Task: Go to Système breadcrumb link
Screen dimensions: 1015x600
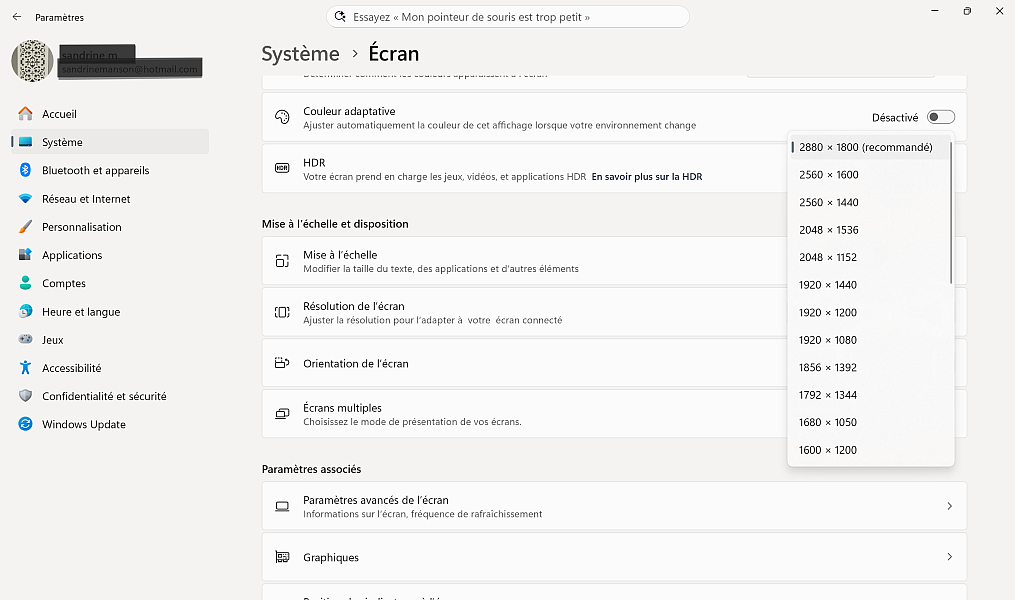Action: pos(300,54)
